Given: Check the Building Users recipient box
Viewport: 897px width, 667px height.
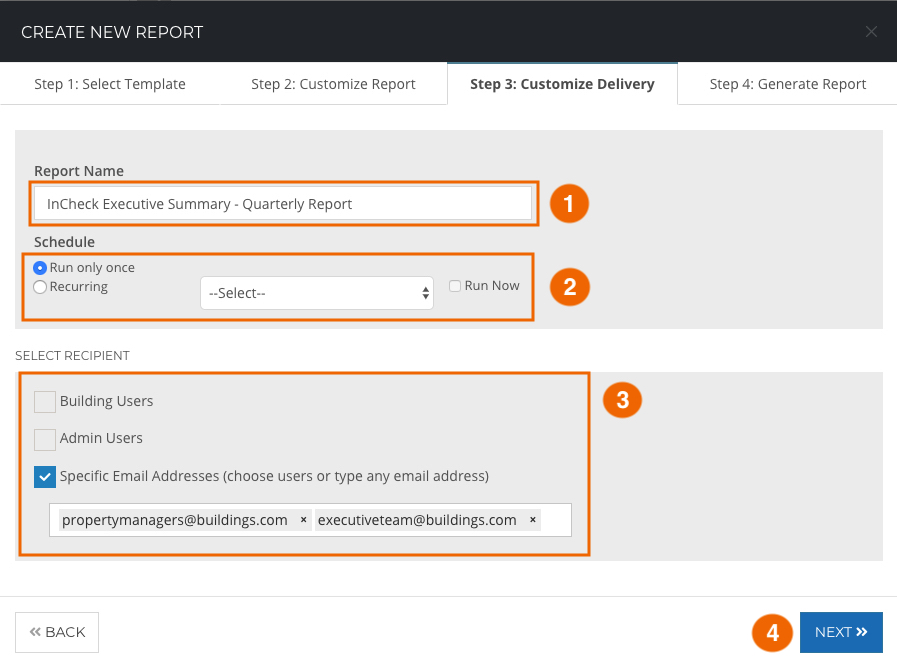Looking at the screenshot, I should click(x=45, y=402).
